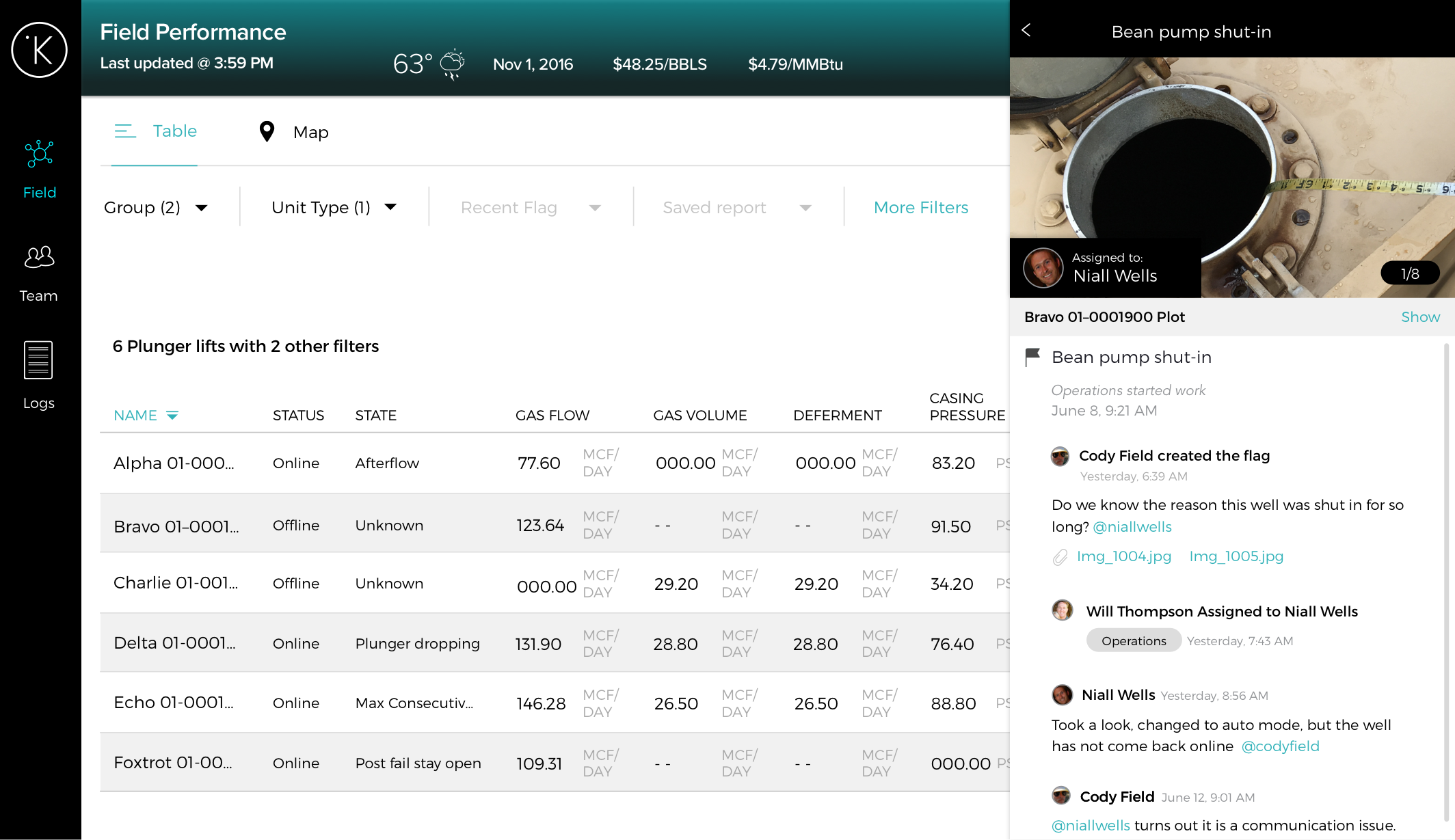Click the DEFERMENT column header
Screen dimensions: 1455x840
point(837,416)
